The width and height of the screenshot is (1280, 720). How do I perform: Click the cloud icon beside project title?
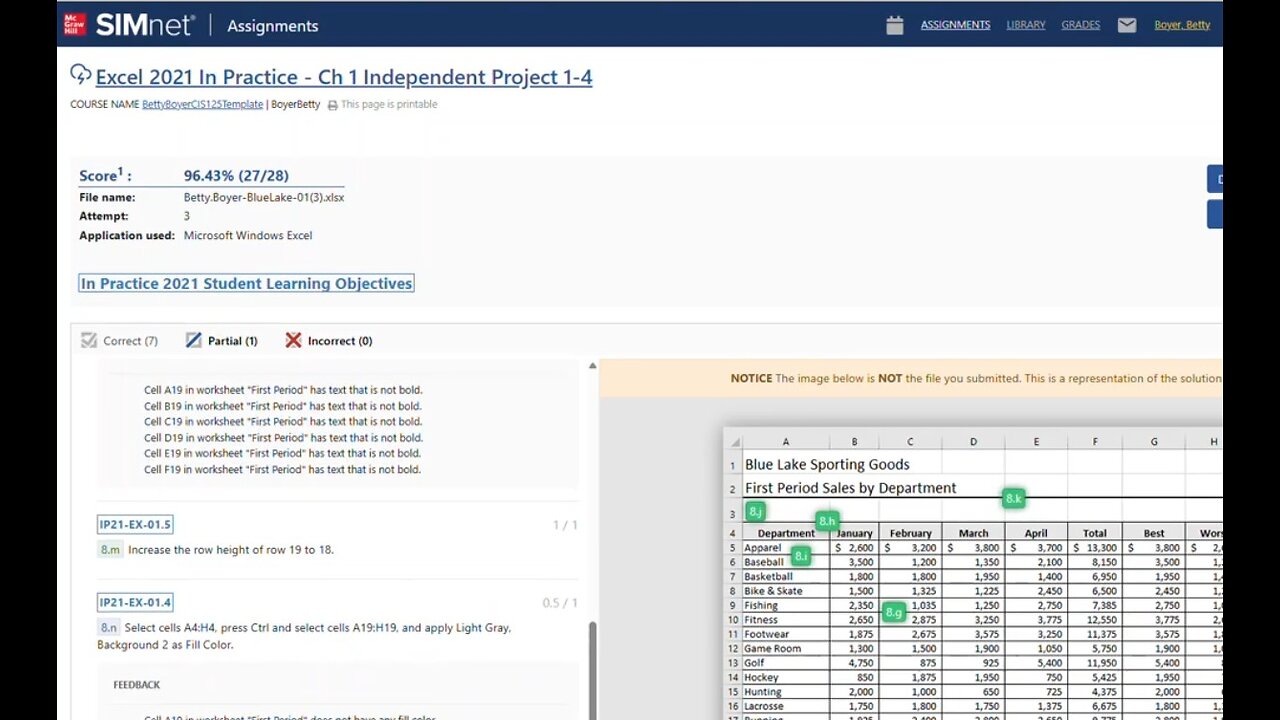click(80, 75)
